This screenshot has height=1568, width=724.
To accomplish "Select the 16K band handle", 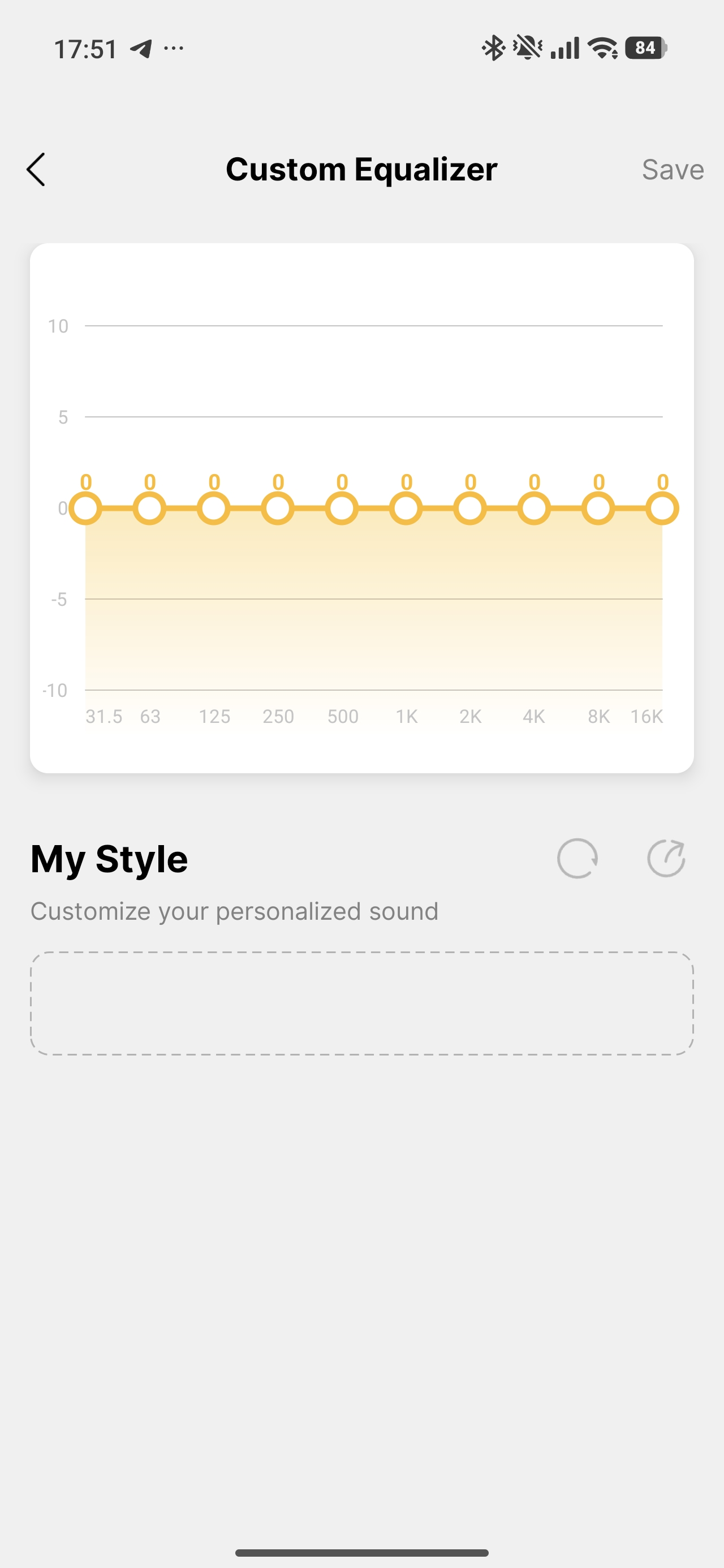I will point(662,509).
